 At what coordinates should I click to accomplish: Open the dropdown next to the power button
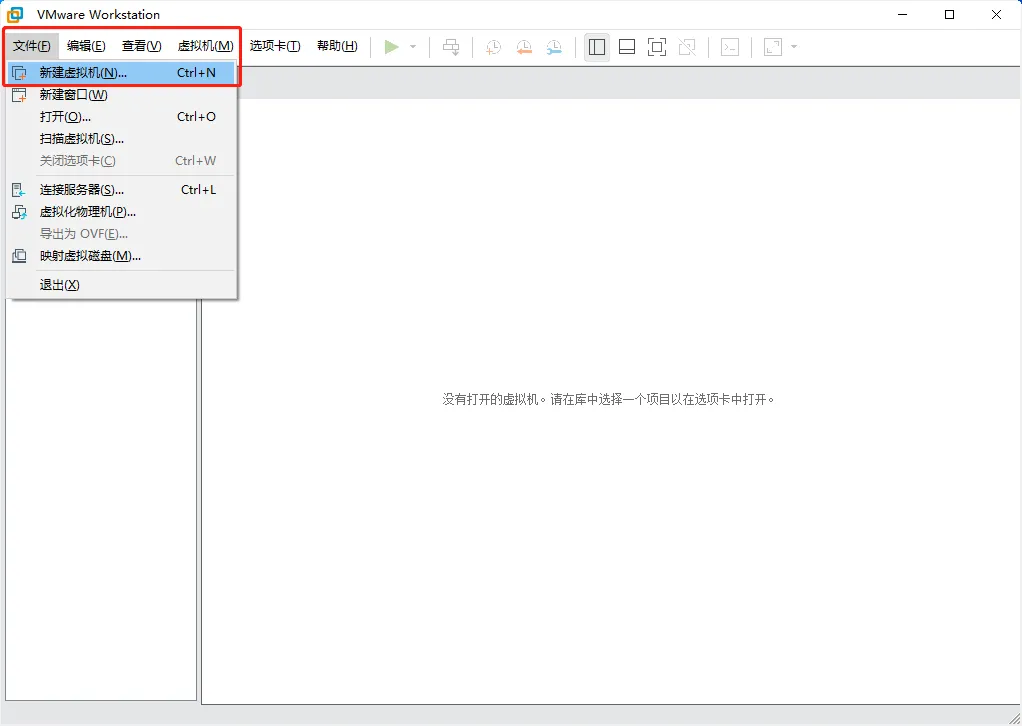(x=411, y=46)
